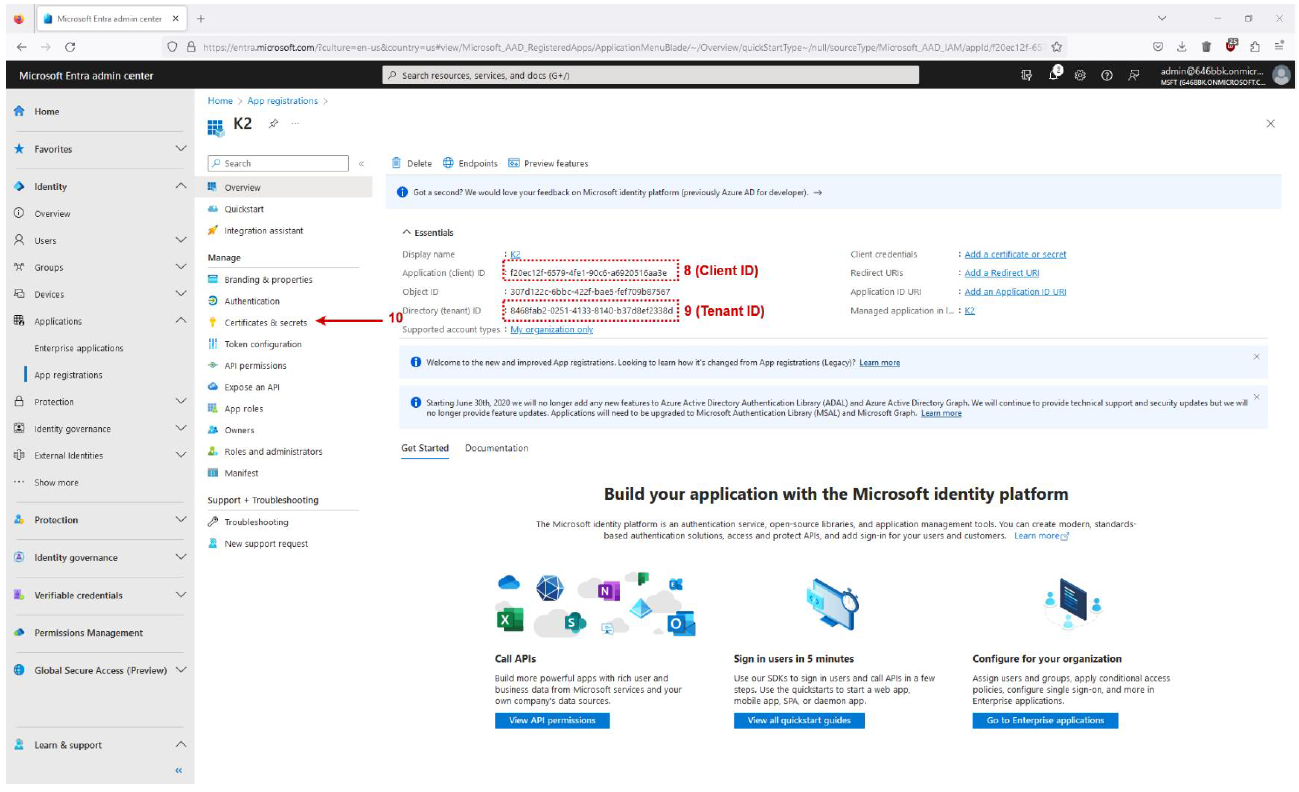Click Add a certificate or secret link
1299x792 pixels.
coord(1015,254)
